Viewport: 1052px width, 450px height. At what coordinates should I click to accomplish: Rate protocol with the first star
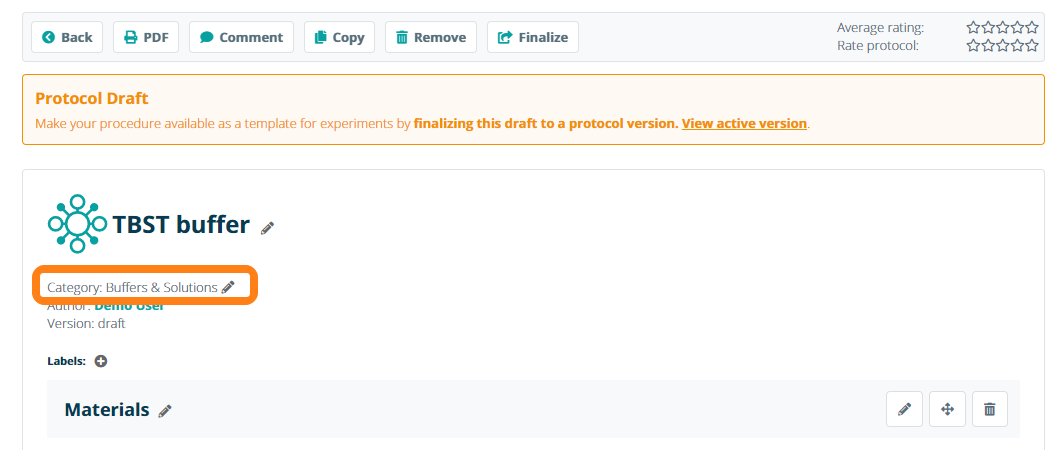[x=973, y=45]
